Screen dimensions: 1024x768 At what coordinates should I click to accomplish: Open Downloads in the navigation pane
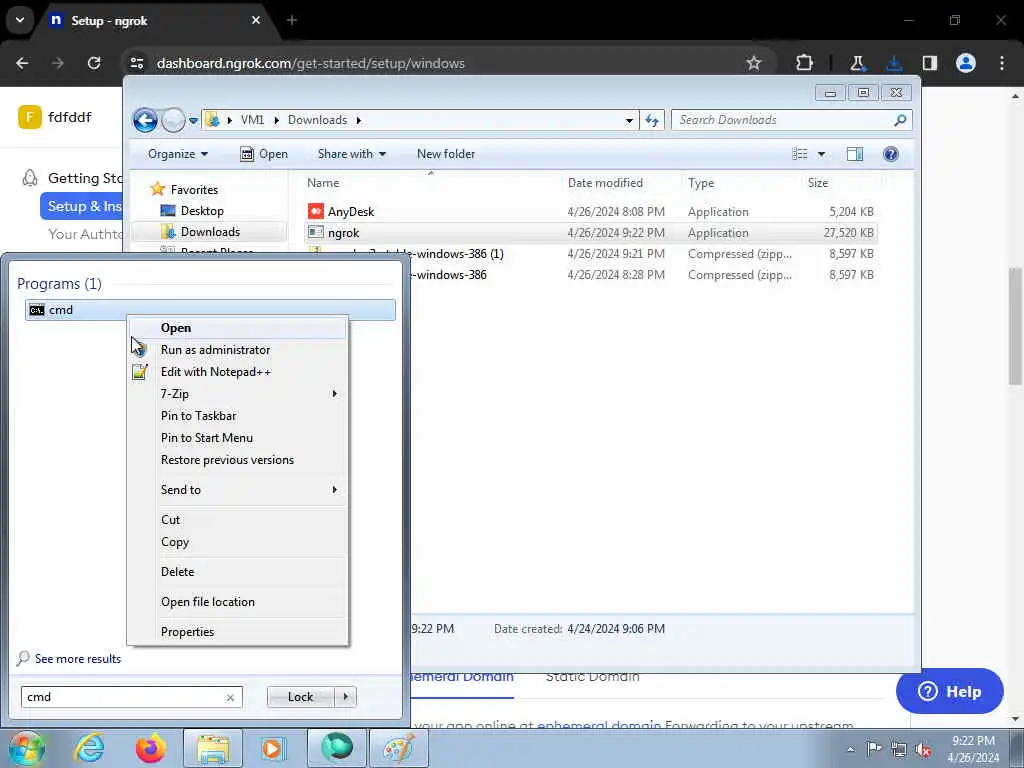pyautogui.click(x=210, y=232)
